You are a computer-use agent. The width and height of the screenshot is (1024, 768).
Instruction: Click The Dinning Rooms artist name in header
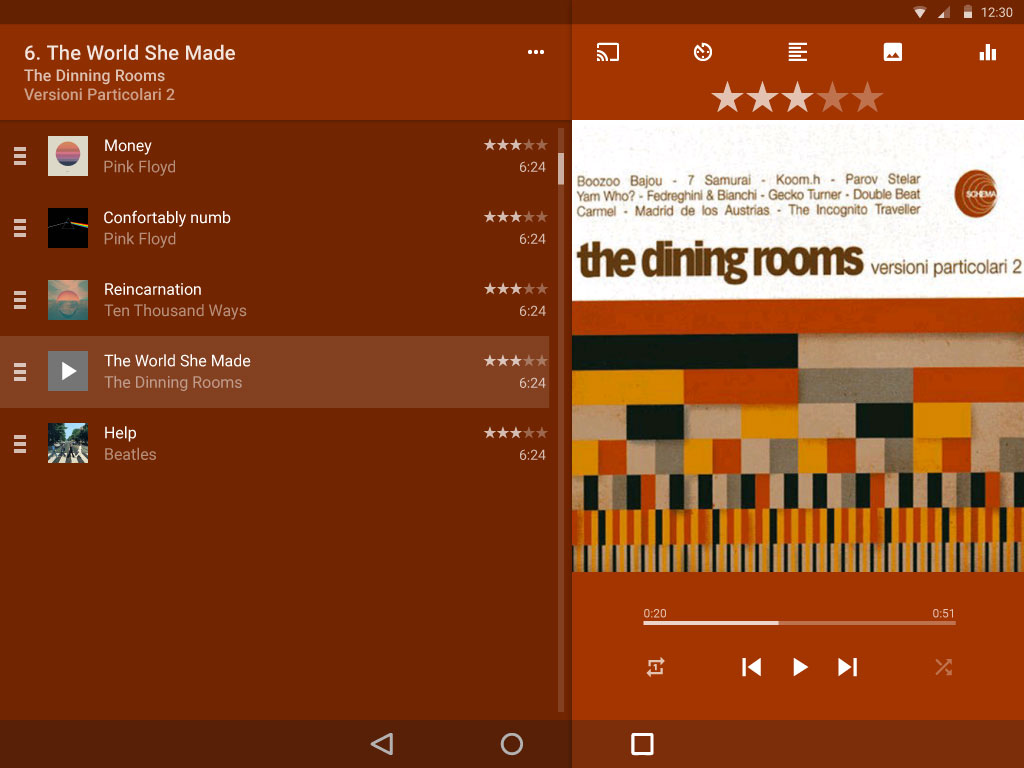[94, 76]
